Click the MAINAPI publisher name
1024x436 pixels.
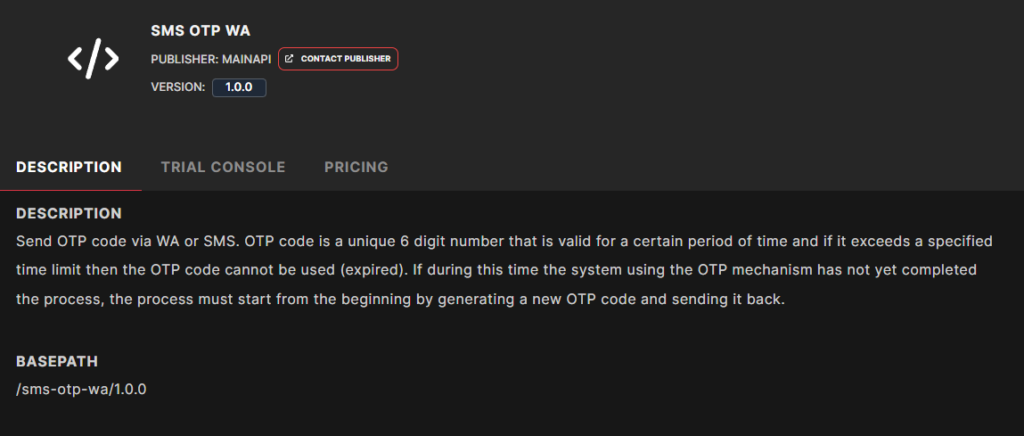pyautogui.click(x=246, y=59)
